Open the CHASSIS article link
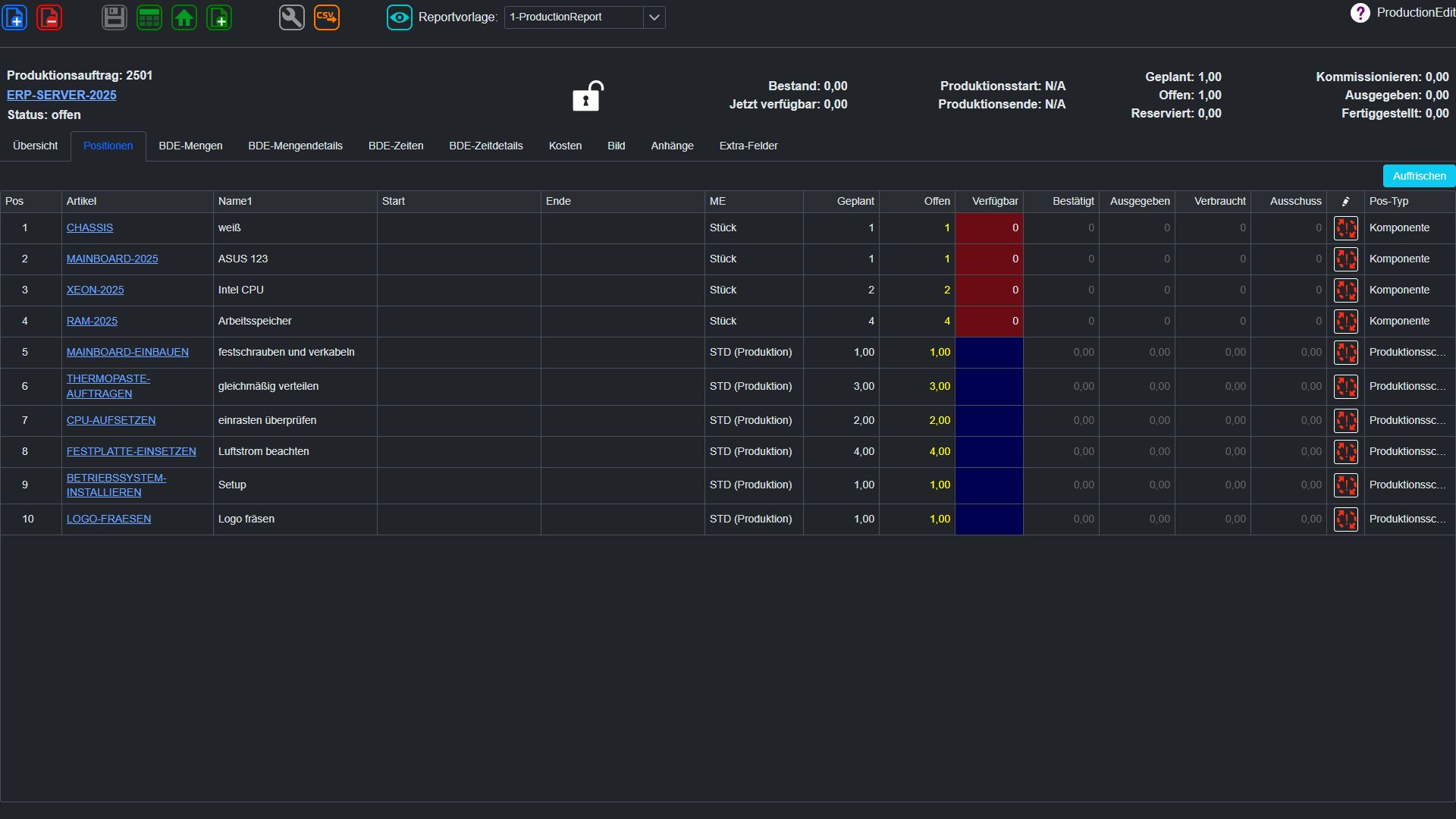 pos(89,227)
